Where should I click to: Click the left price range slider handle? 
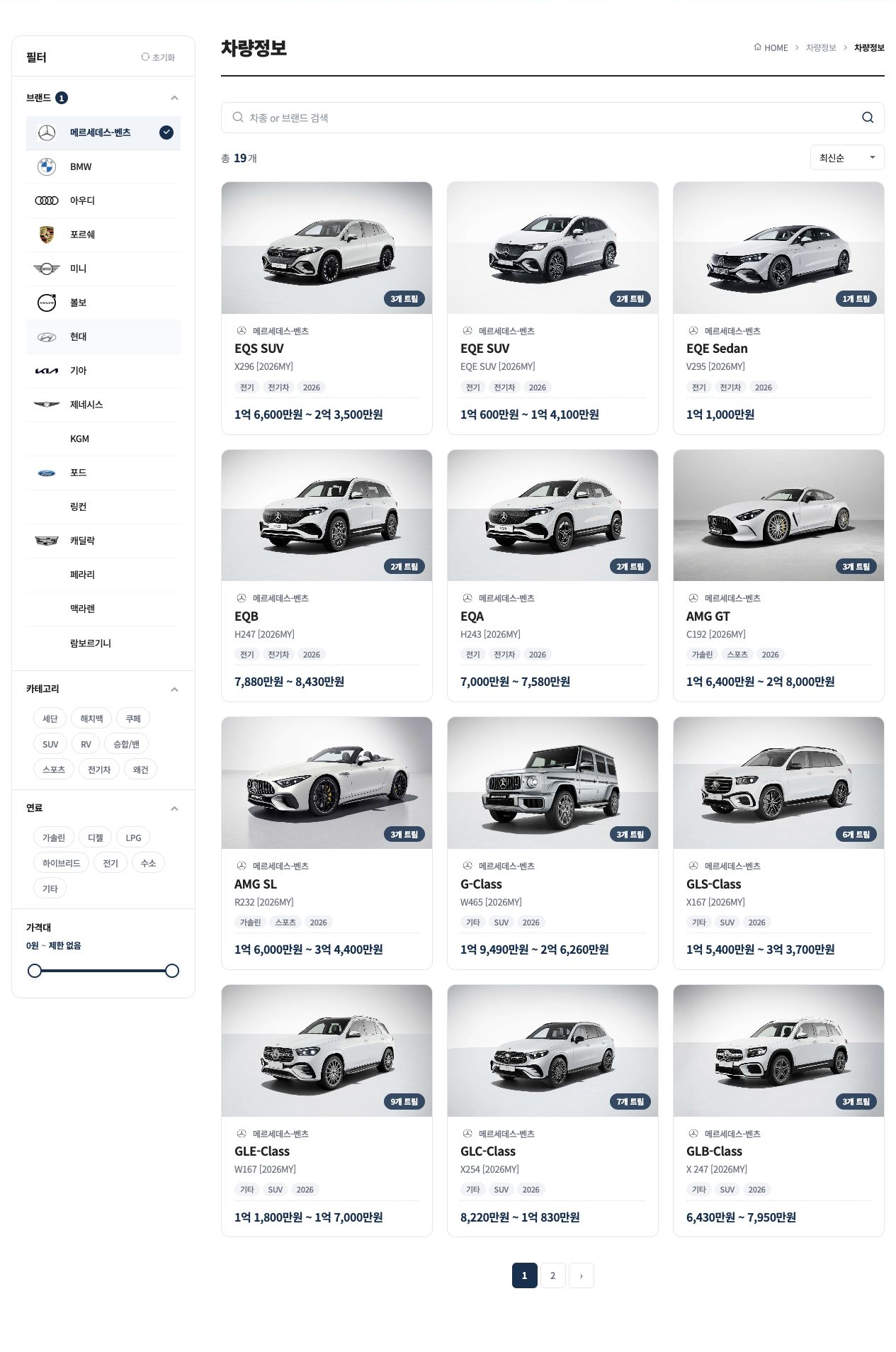[35, 971]
